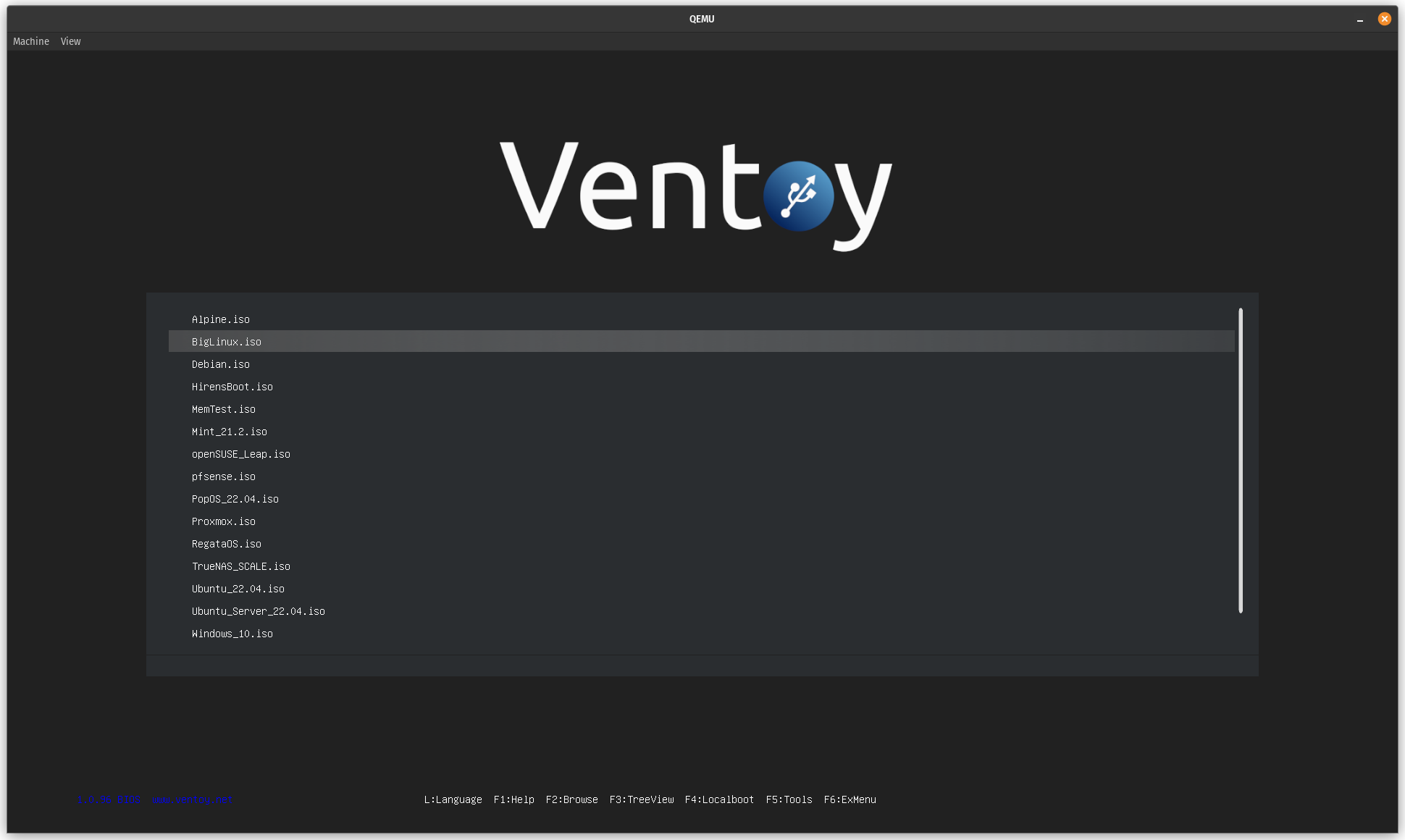Click the www.ventoy.net link text
Image resolution: width=1405 pixels, height=840 pixels.
coord(192,799)
